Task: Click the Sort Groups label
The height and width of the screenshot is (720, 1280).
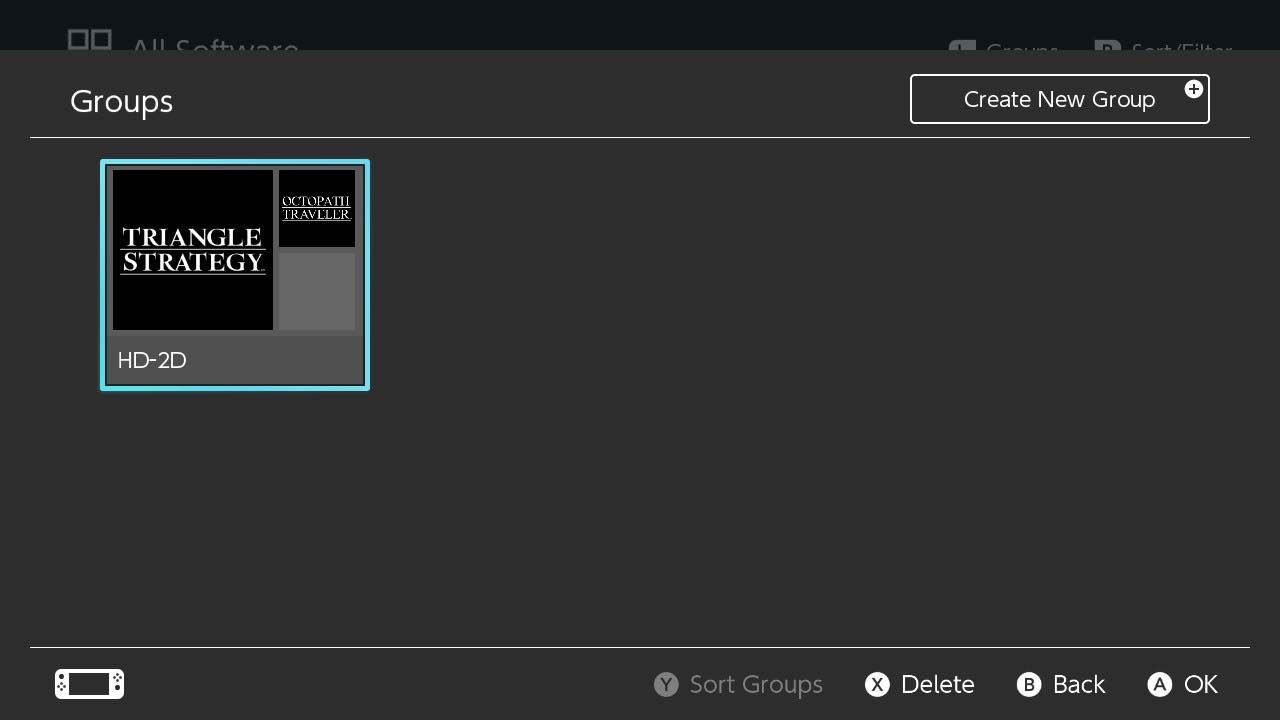Action: pyautogui.click(x=755, y=684)
